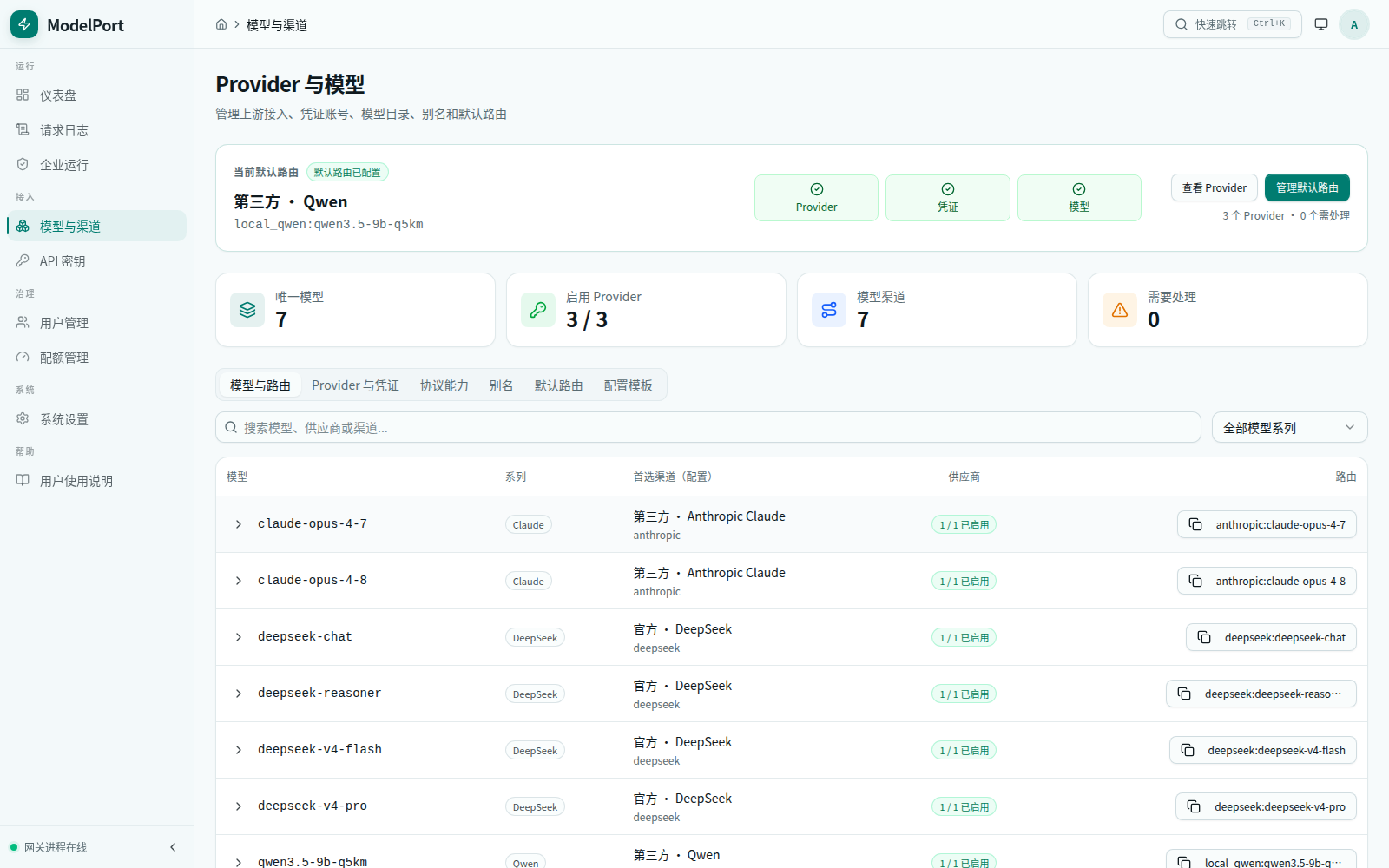Click the 供应商 column header
1389x868 pixels.
click(x=964, y=477)
